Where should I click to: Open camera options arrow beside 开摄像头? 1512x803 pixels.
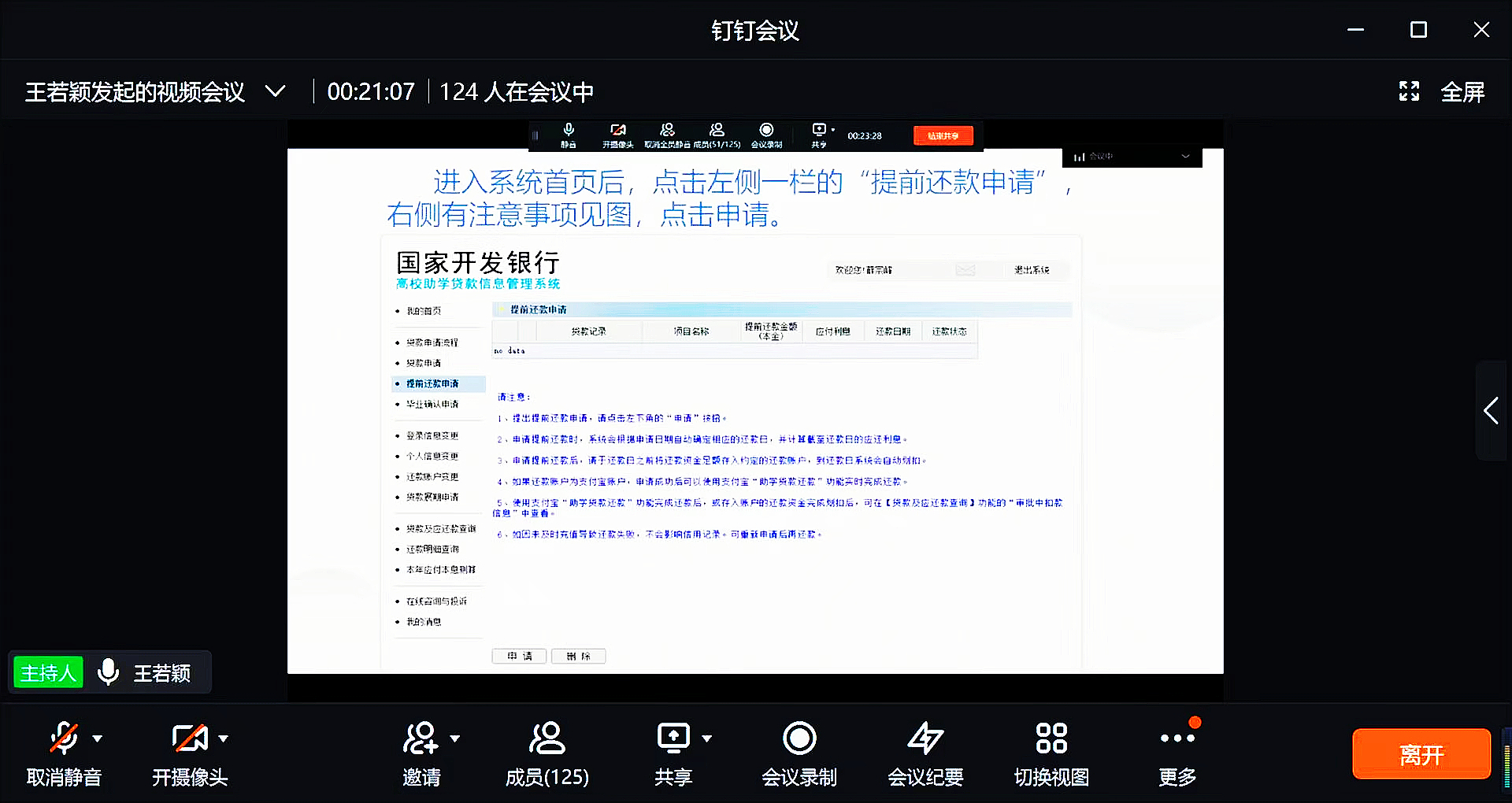pos(224,738)
